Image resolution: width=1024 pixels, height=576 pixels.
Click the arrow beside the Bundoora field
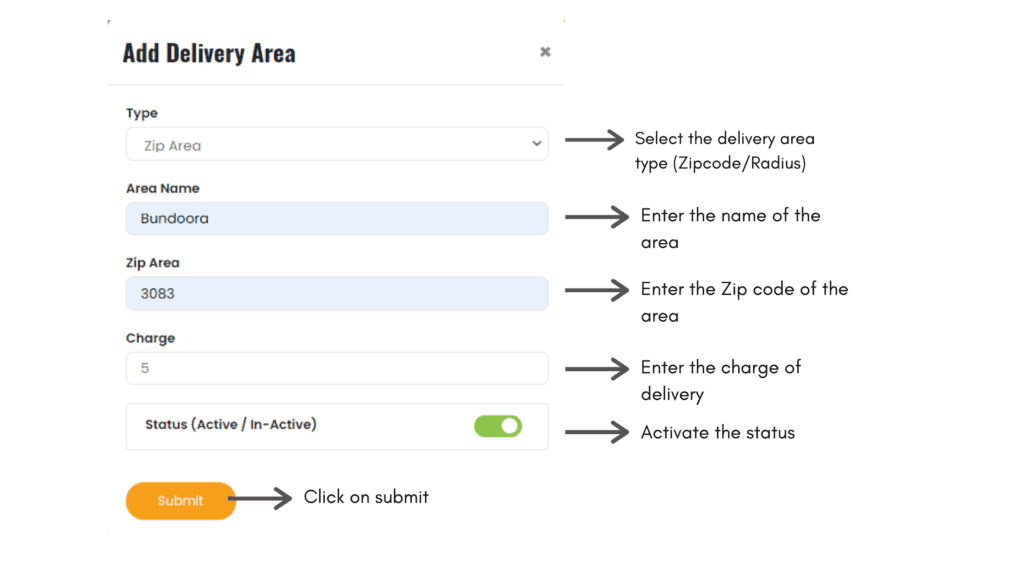click(597, 216)
